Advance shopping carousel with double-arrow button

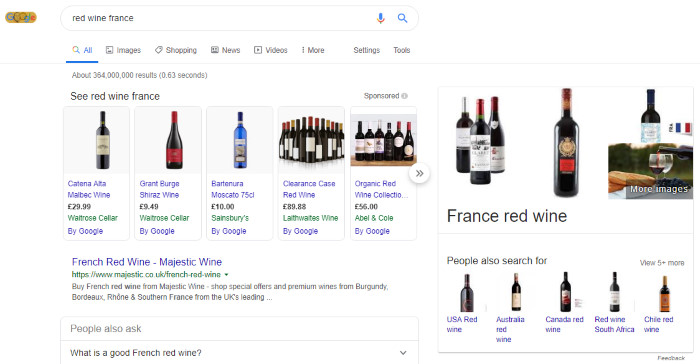click(419, 173)
